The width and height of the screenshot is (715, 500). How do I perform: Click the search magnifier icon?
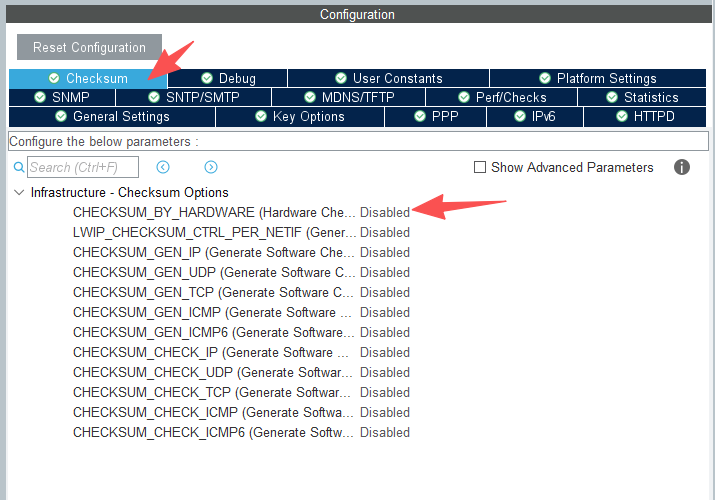[19, 168]
